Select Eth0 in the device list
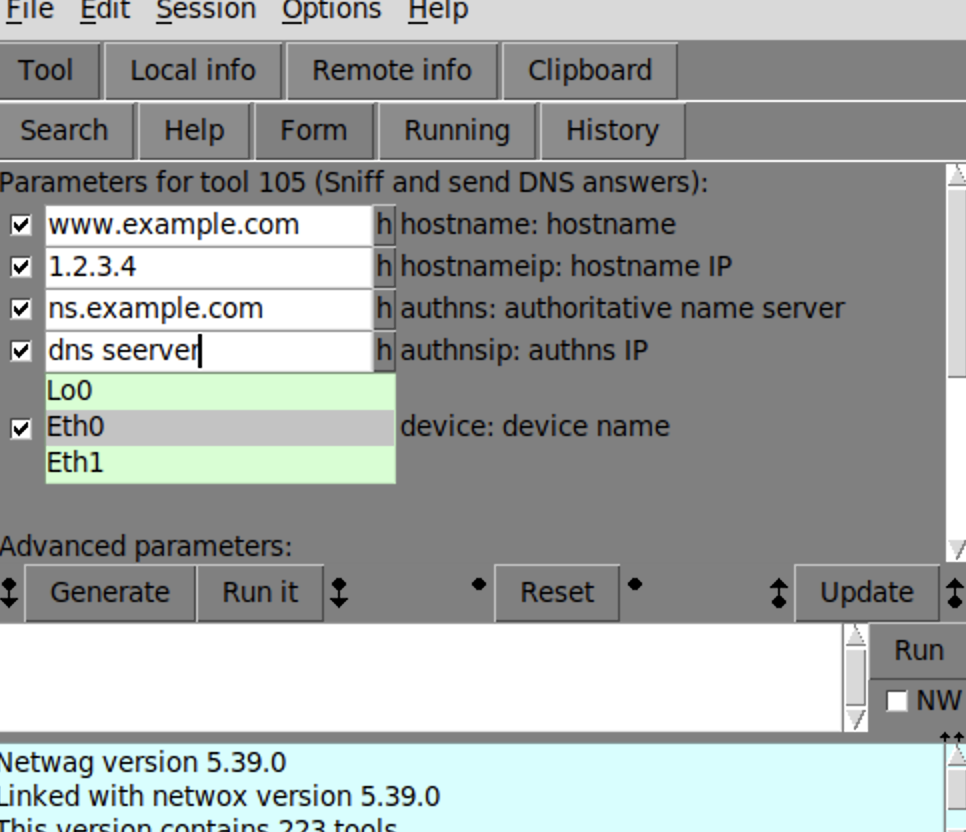Image resolution: width=966 pixels, height=832 pixels. [221, 427]
